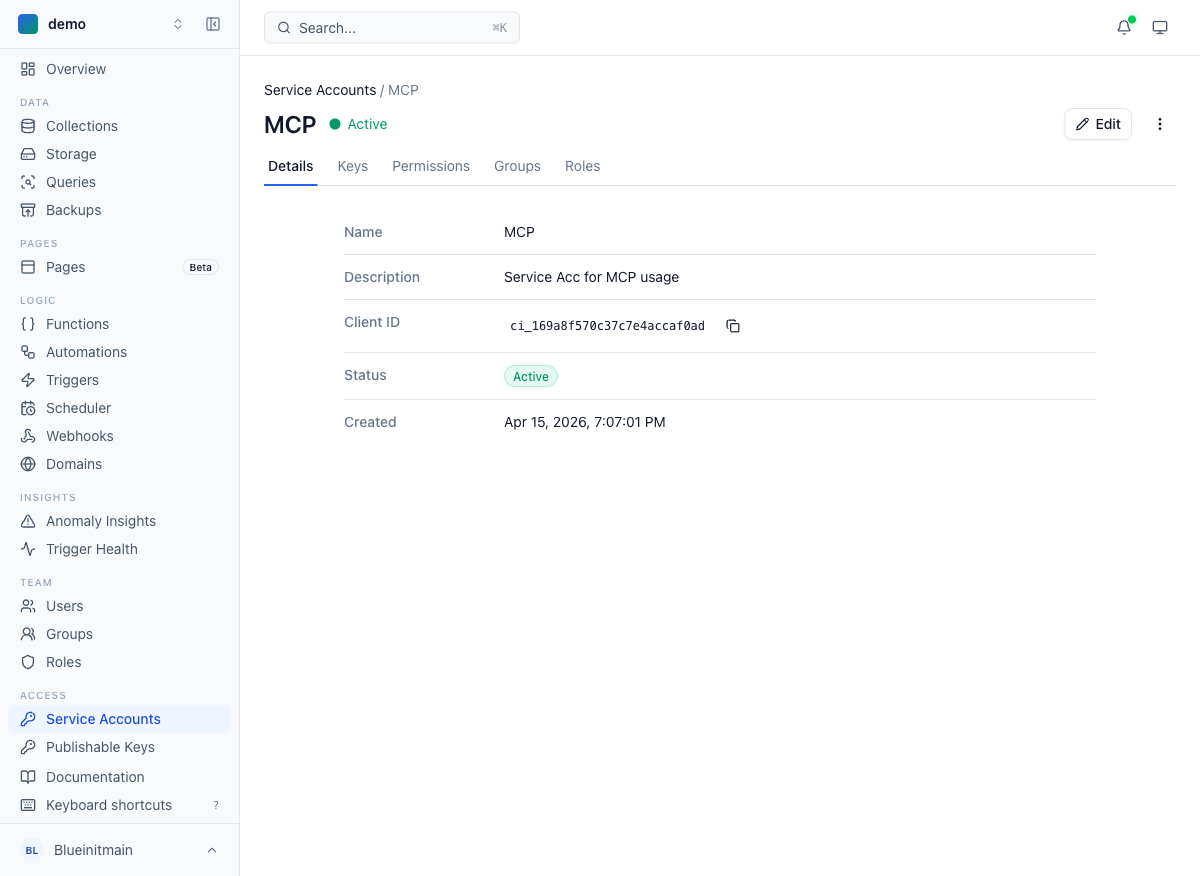The height and width of the screenshot is (876, 1200).
Task: Click the Keyboard shortcuts keyboard icon
Action: [x=28, y=805]
